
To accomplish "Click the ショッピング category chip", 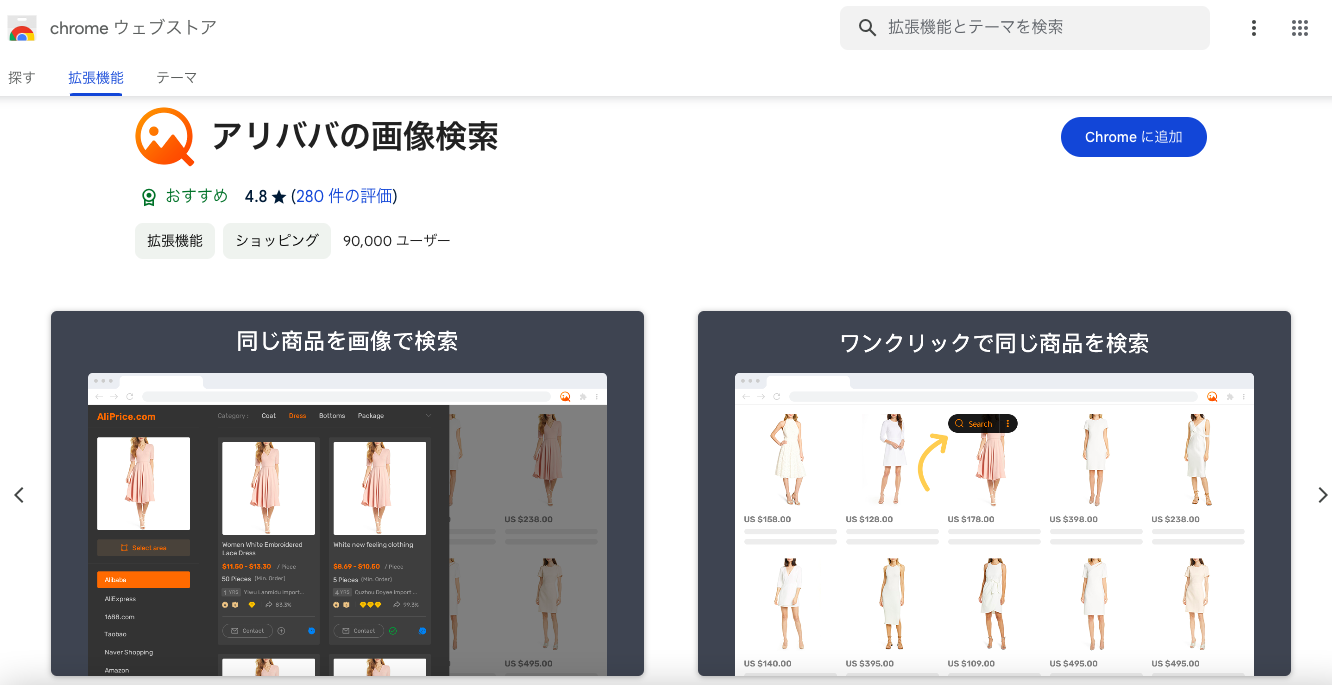I will pos(276,241).
